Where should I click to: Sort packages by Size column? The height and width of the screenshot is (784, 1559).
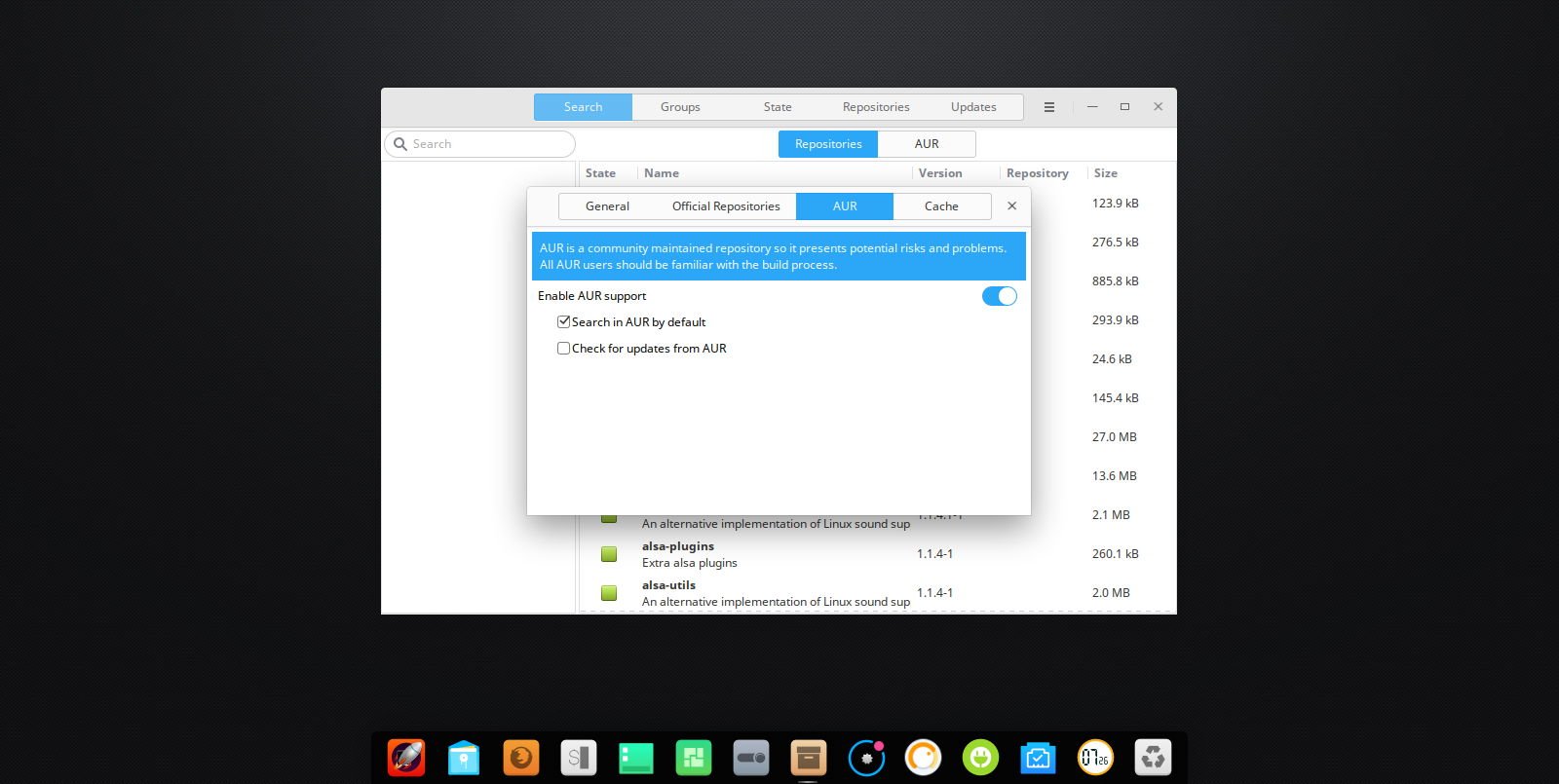1105,173
